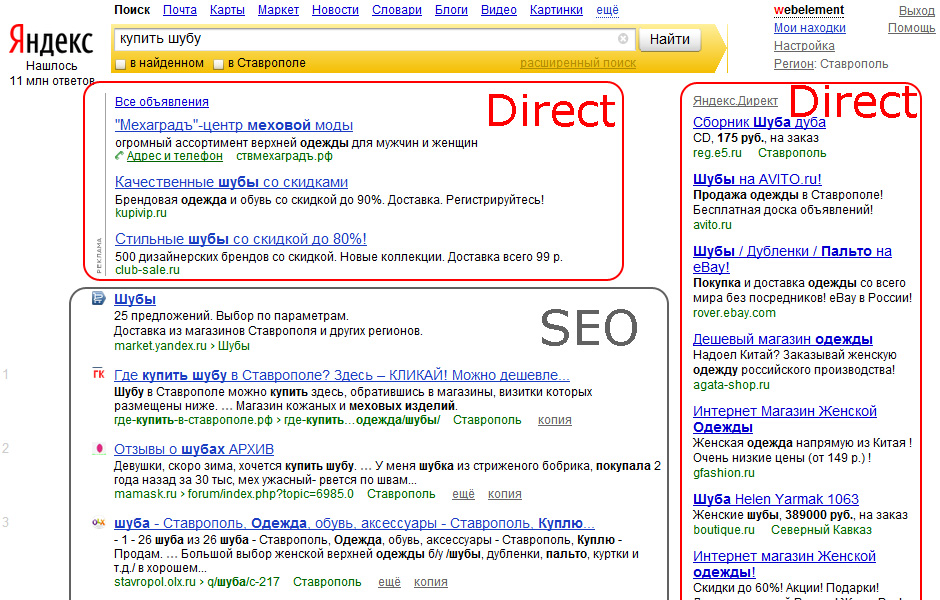The height and width of the screenshot is (600, 940).
Task: Click the market.yandex.ru › Шубы URL
Action: point(182,346)
